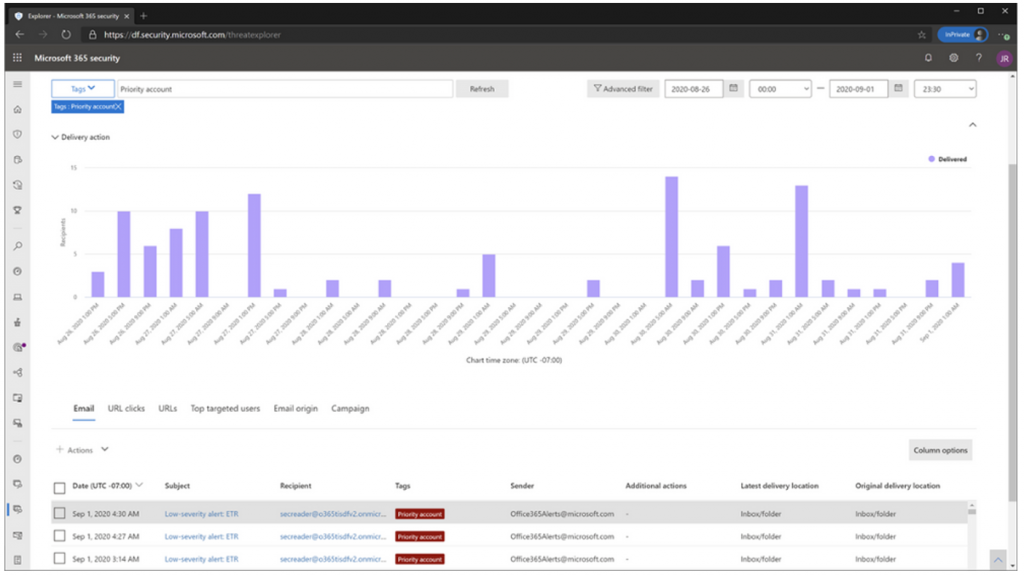Viewport: 1024px width, 576px height.
Task: View site info via lock icon
Action: (x=92, y=35)
